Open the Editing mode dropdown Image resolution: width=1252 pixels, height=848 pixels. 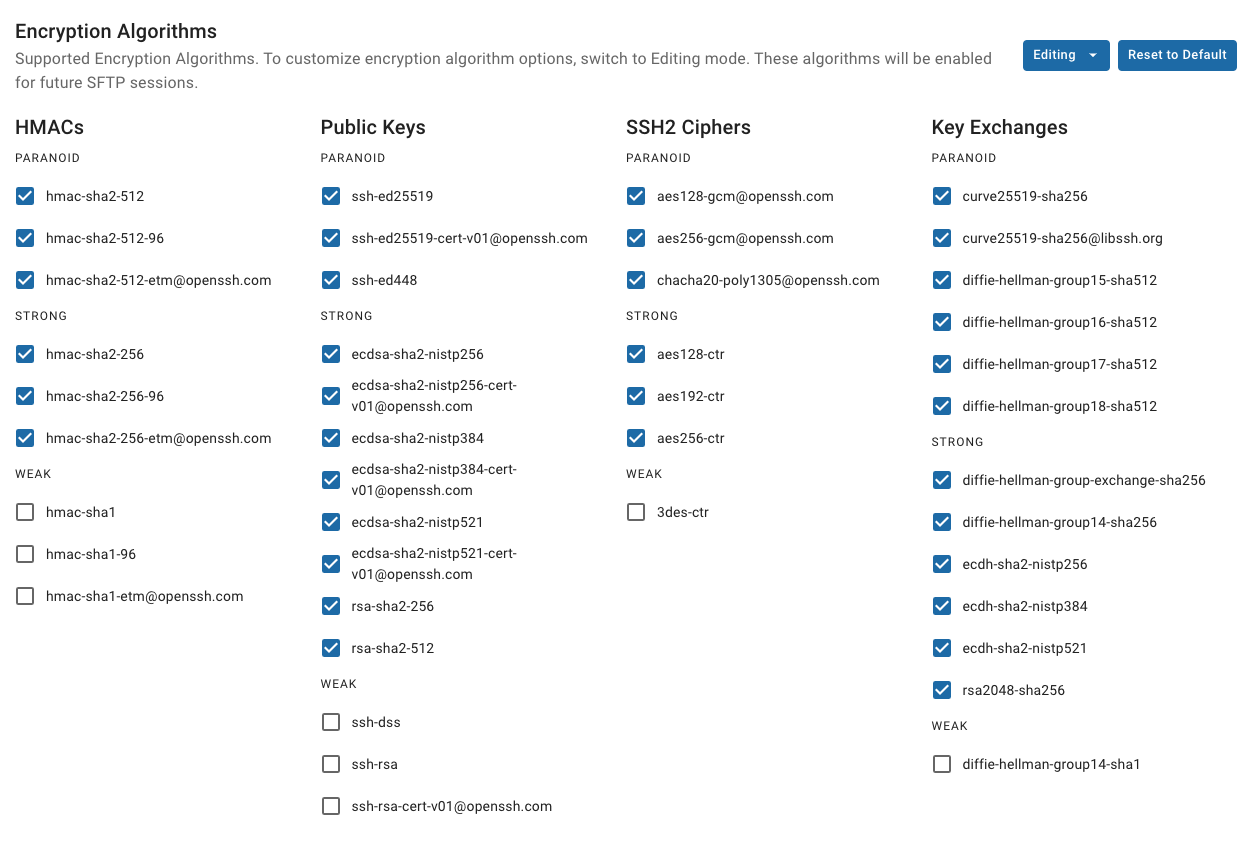pos(1065,55)
